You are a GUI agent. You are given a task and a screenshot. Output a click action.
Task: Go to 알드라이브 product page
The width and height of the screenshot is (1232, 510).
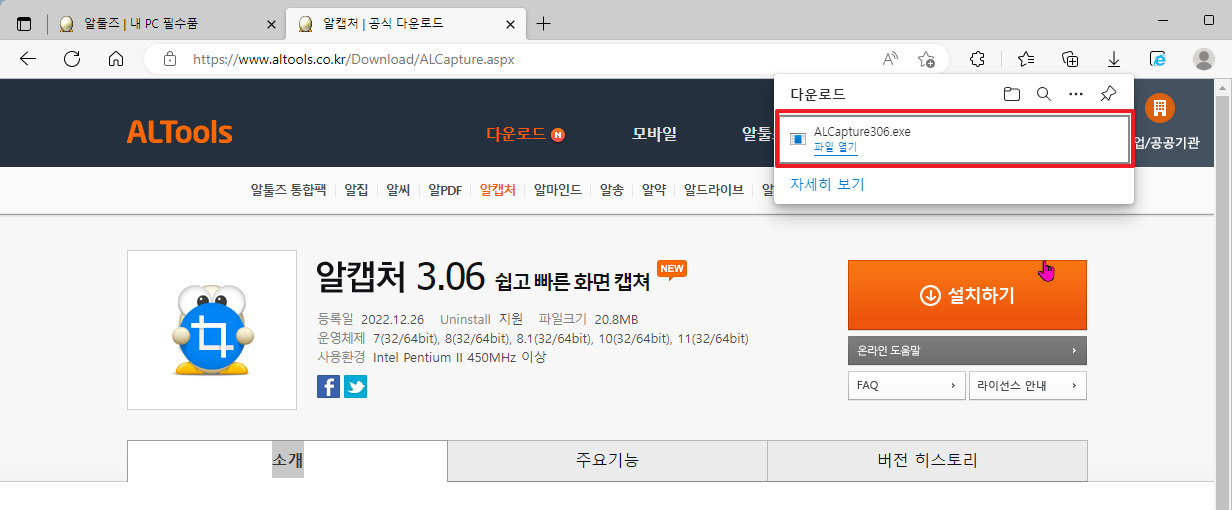click(713, 189)
